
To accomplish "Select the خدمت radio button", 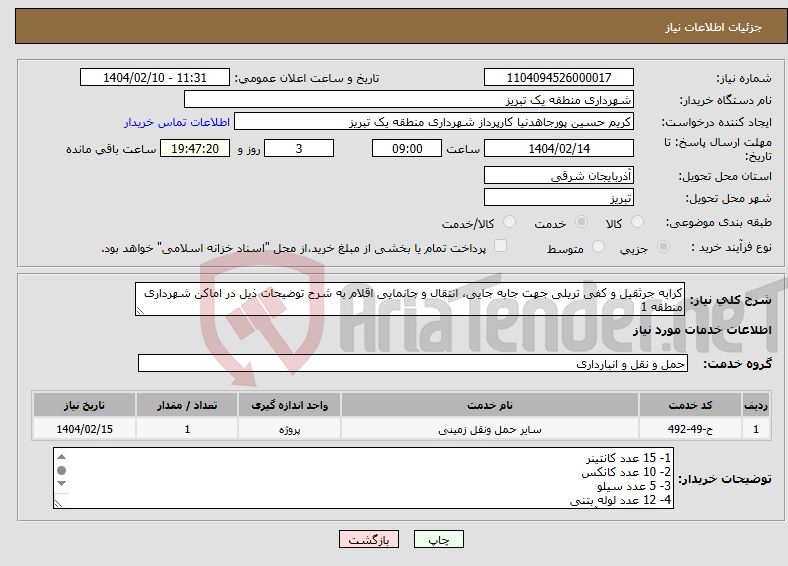I will [581, 222].
